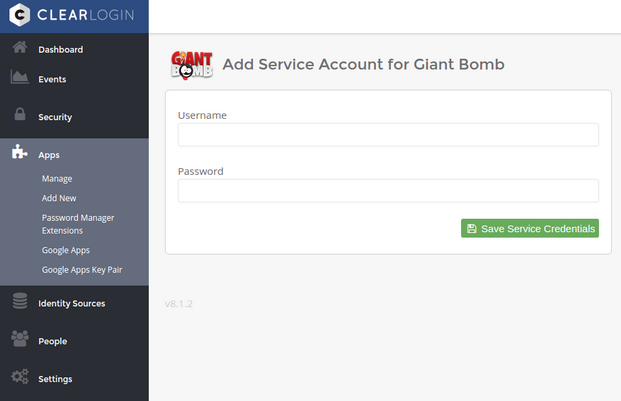This screenshot has width=621, height=401.
Task: Click the Dashboard home icon
Action: 19,47
